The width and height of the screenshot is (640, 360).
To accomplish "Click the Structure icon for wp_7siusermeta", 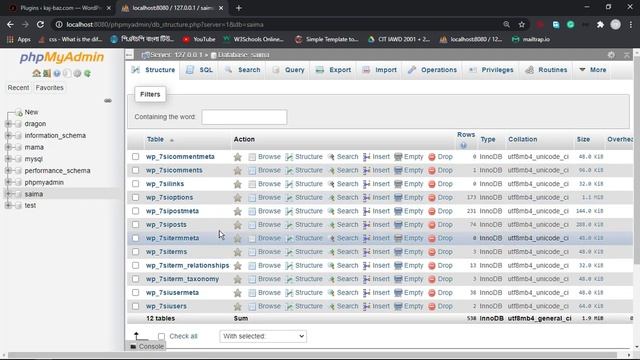I will tap(289, 293).
